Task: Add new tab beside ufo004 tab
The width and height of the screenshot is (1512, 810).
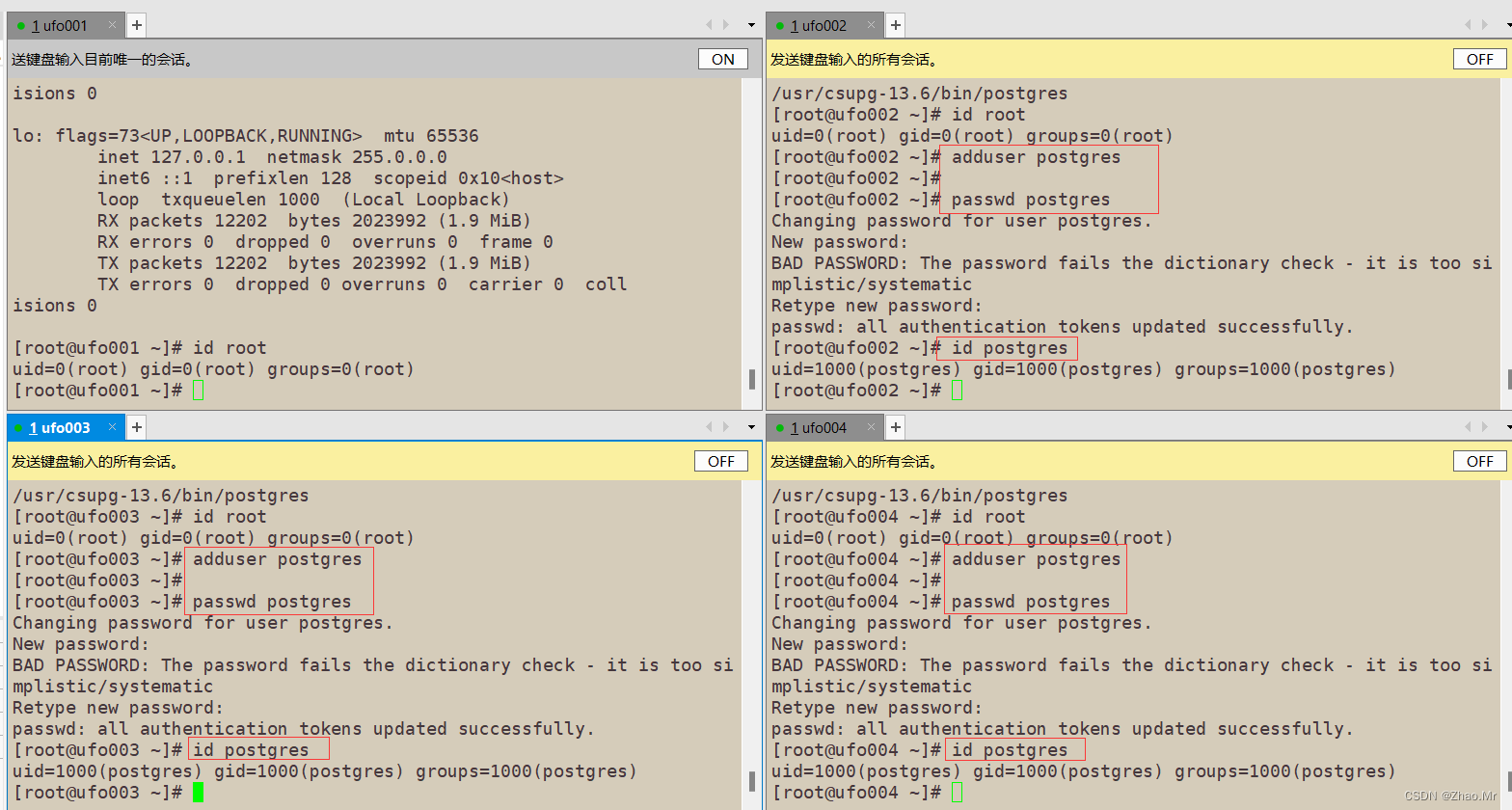Action: (x=896, y=427)
